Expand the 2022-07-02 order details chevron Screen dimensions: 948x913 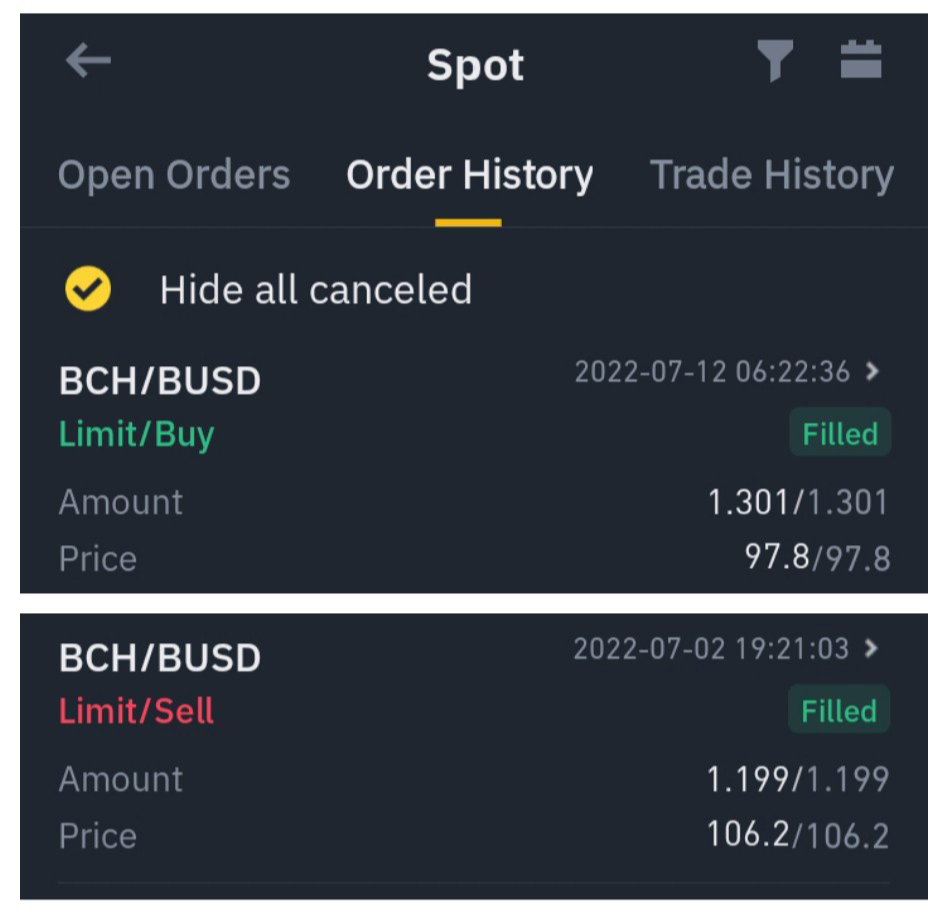point(871,648)
